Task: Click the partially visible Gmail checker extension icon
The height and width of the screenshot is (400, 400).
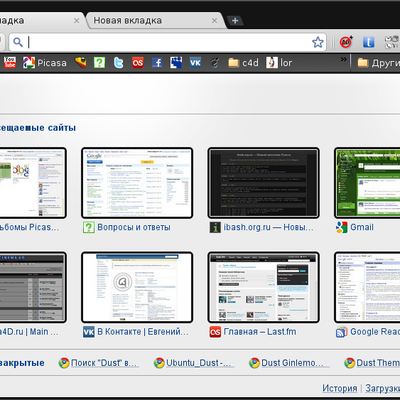Action: click(392, 42)
